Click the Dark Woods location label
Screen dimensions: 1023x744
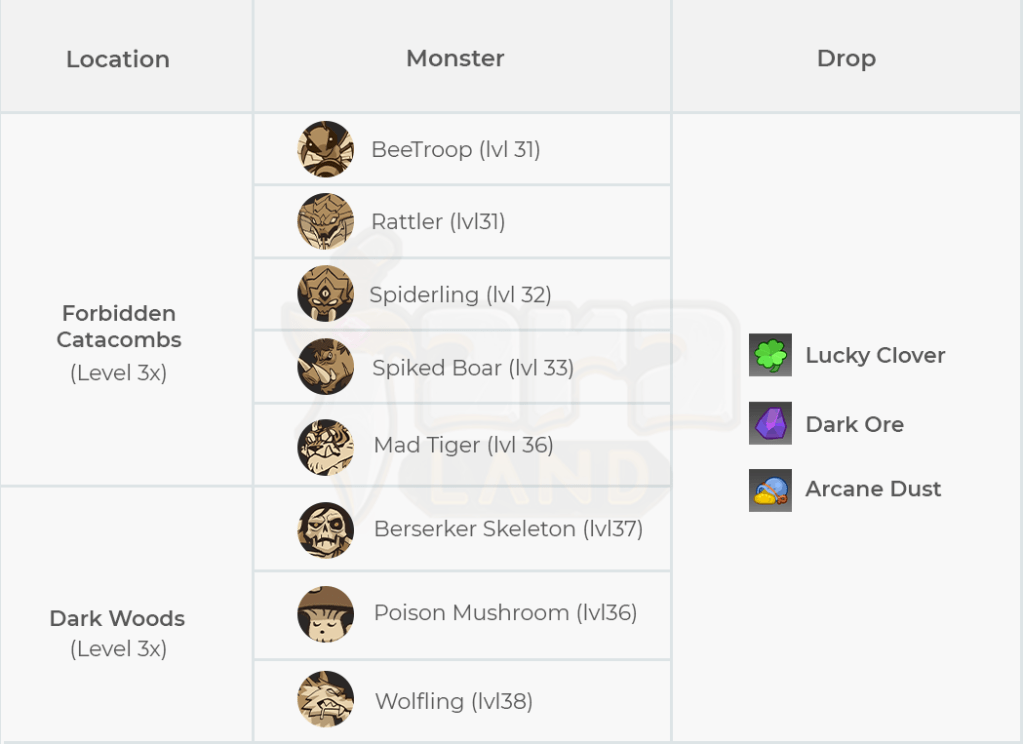(117, 618)
